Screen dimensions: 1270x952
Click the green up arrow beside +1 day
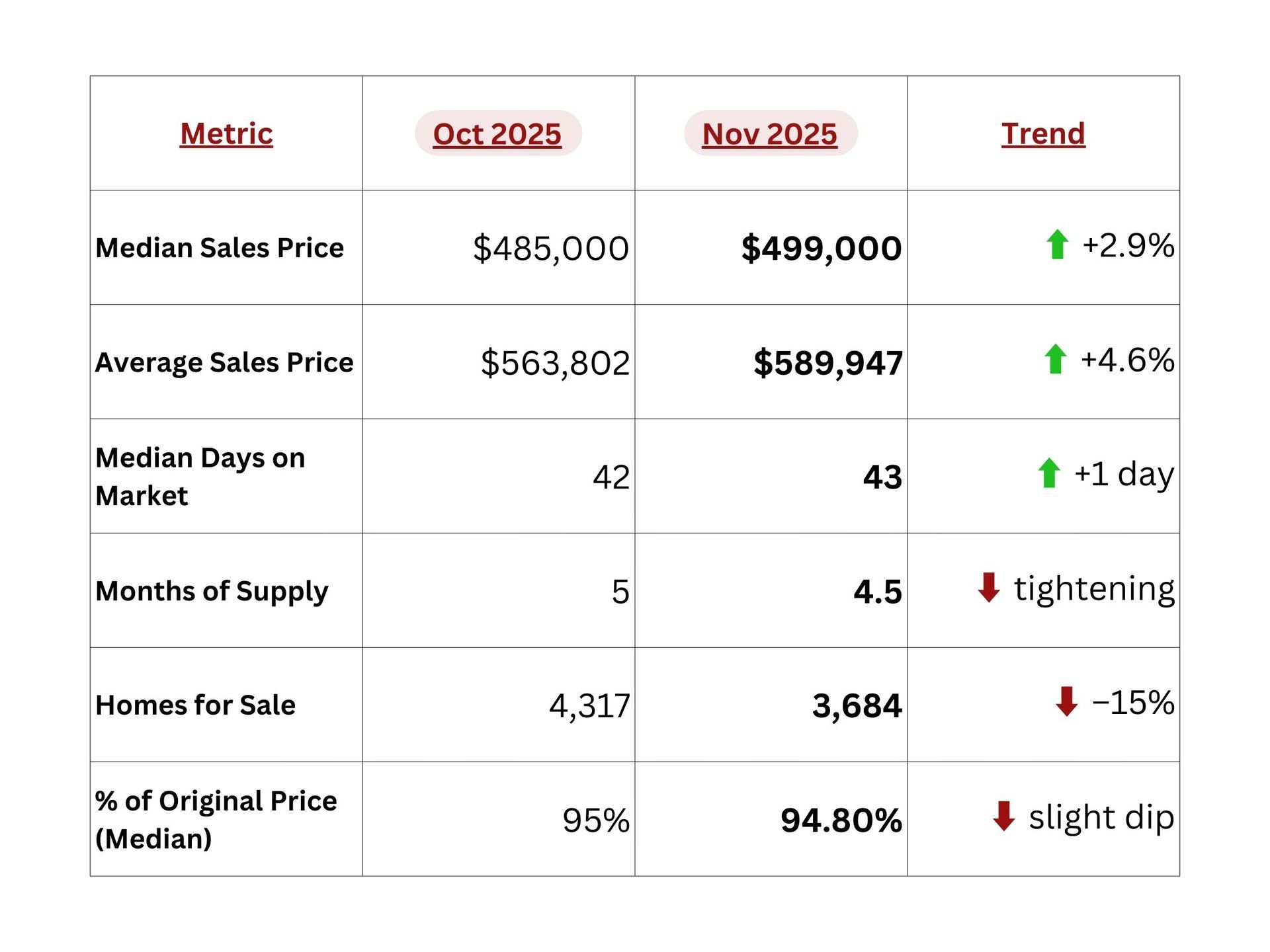click(x=1049, y=473)
